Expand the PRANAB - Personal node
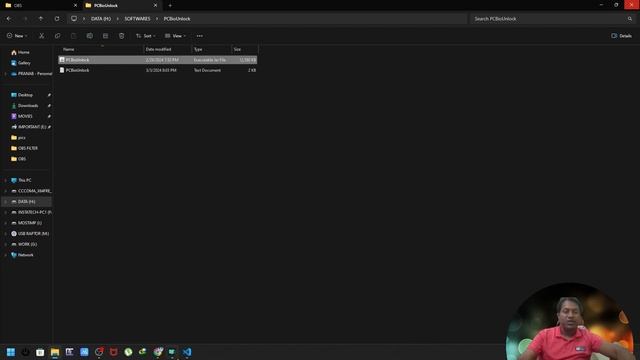The image size is (640, 360). coord(5,74)
